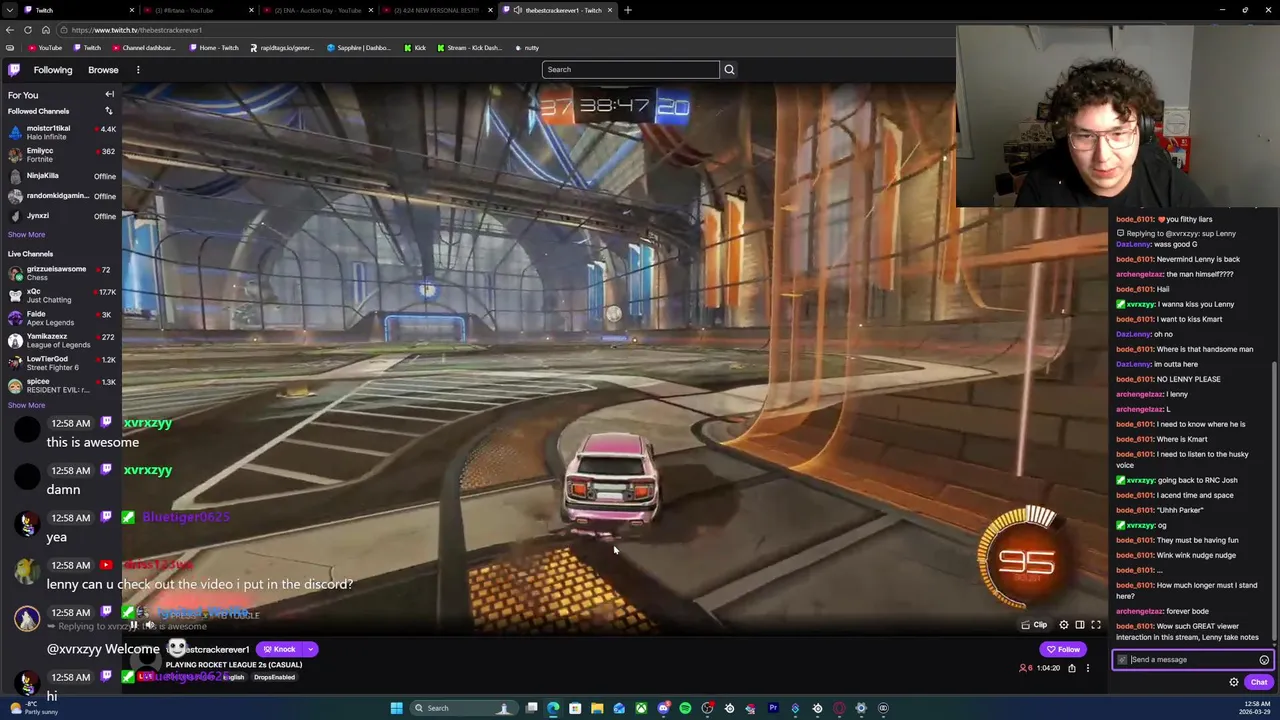1280x720 pixels.
Task: Open the Sapphire Dashboard bookmark
Action: point(359,48)
